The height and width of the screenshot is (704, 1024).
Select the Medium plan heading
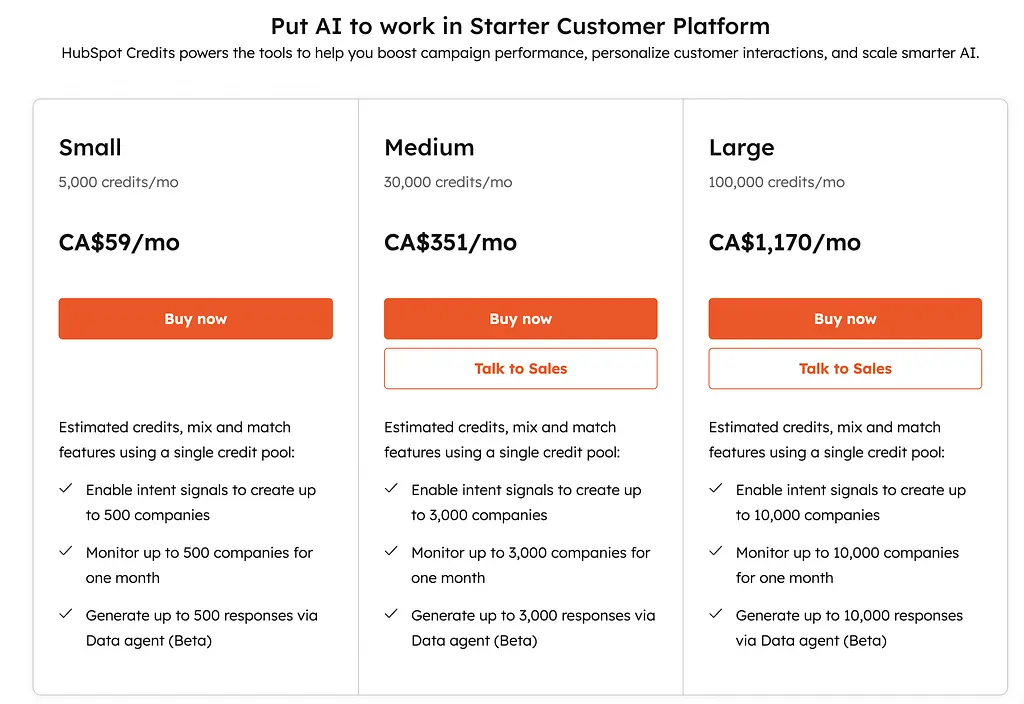(x=429, y=148)
